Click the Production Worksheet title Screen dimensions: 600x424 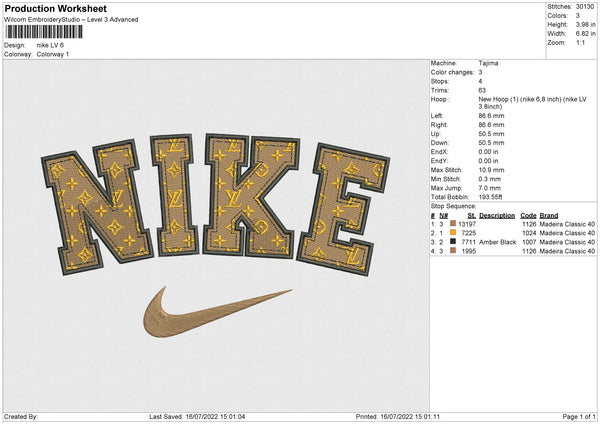click(56, 9)
